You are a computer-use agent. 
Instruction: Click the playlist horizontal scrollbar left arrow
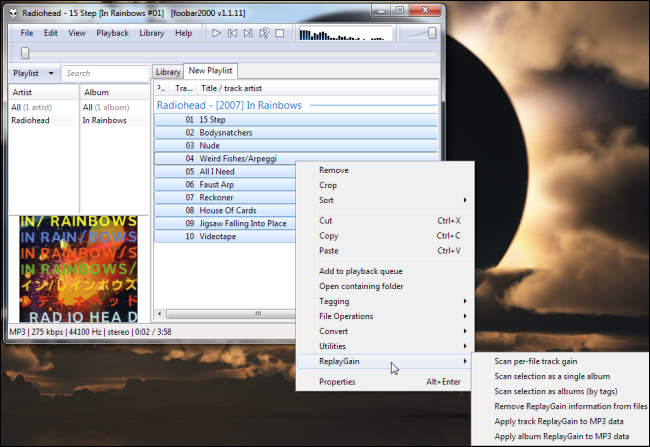pyautogui.click(x=160, y=313)
